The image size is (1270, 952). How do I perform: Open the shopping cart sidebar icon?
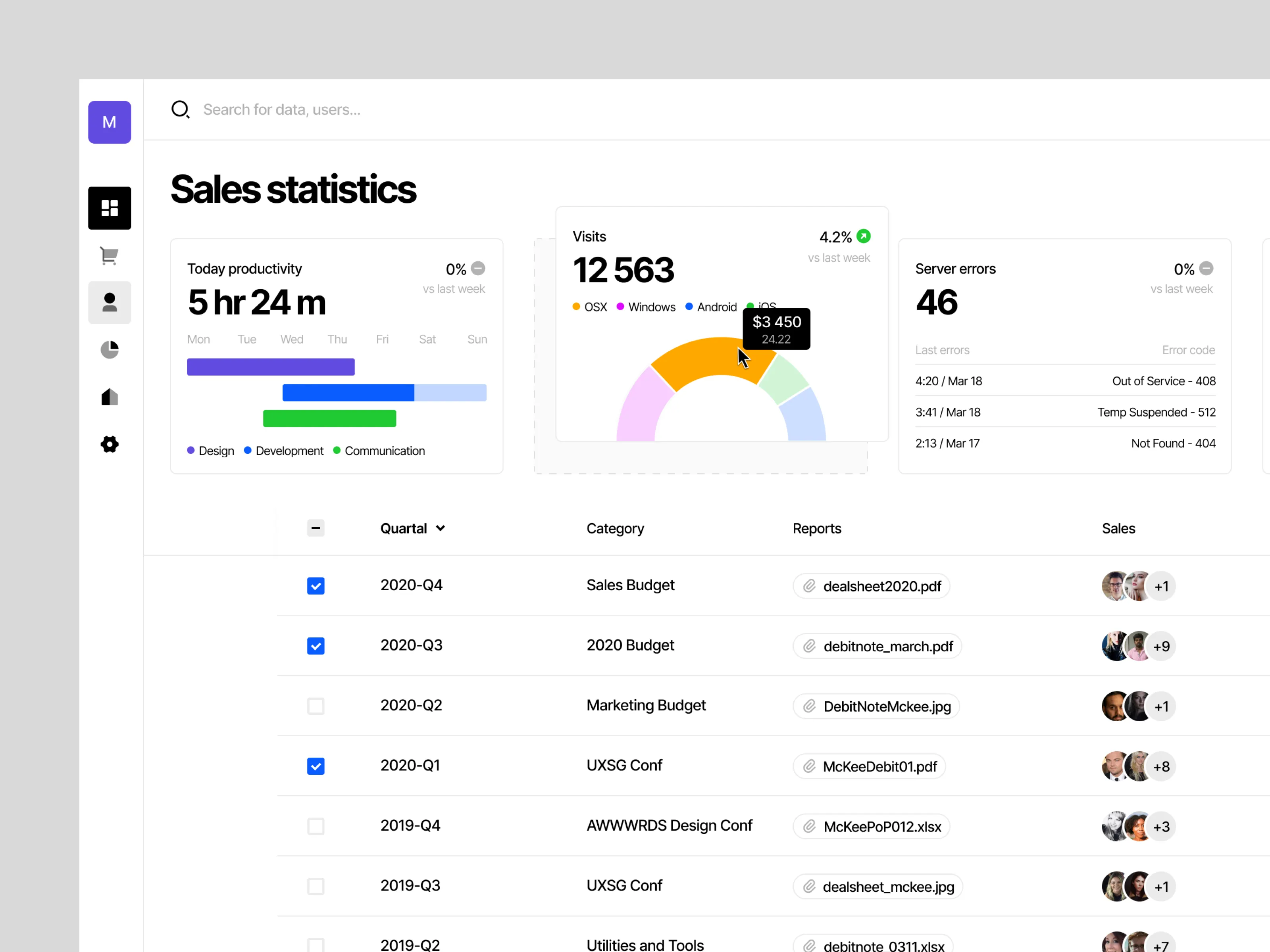pos(109,255)
